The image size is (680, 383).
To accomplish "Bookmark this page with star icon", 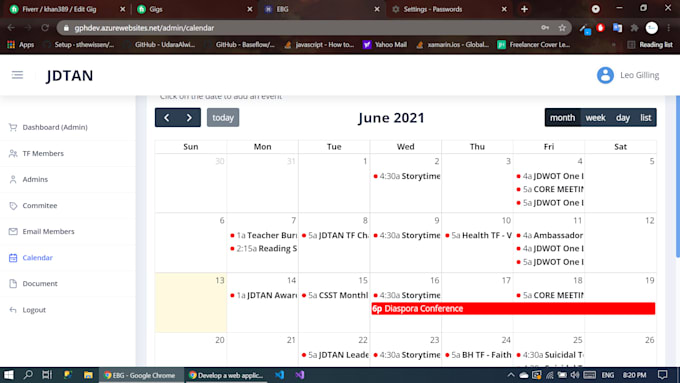I will [562, 28].
